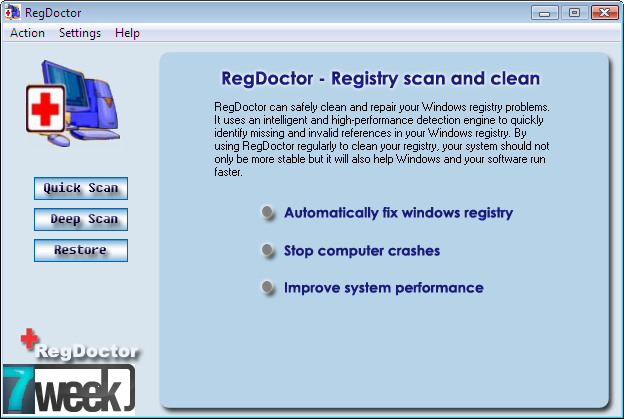Start a Quick Scan
The width and height of the screenshot is (624, 419).
point(81,188)
